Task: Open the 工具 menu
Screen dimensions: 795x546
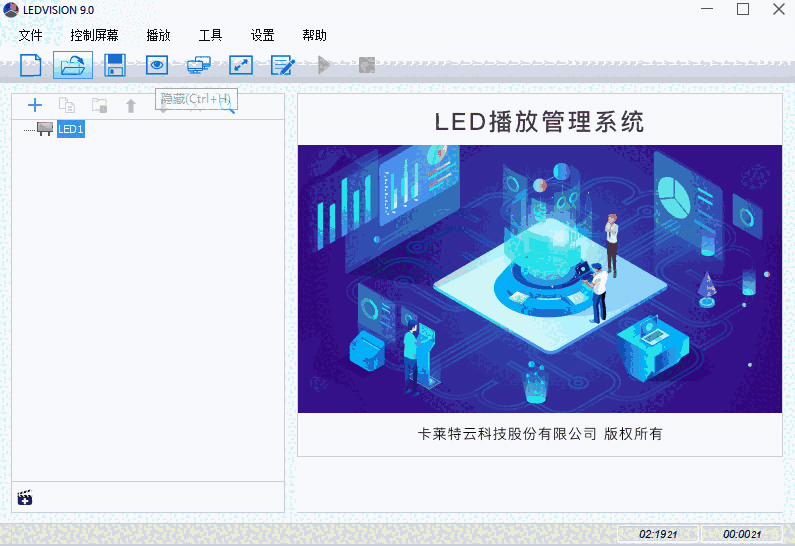Action: [x=210, y=35]
